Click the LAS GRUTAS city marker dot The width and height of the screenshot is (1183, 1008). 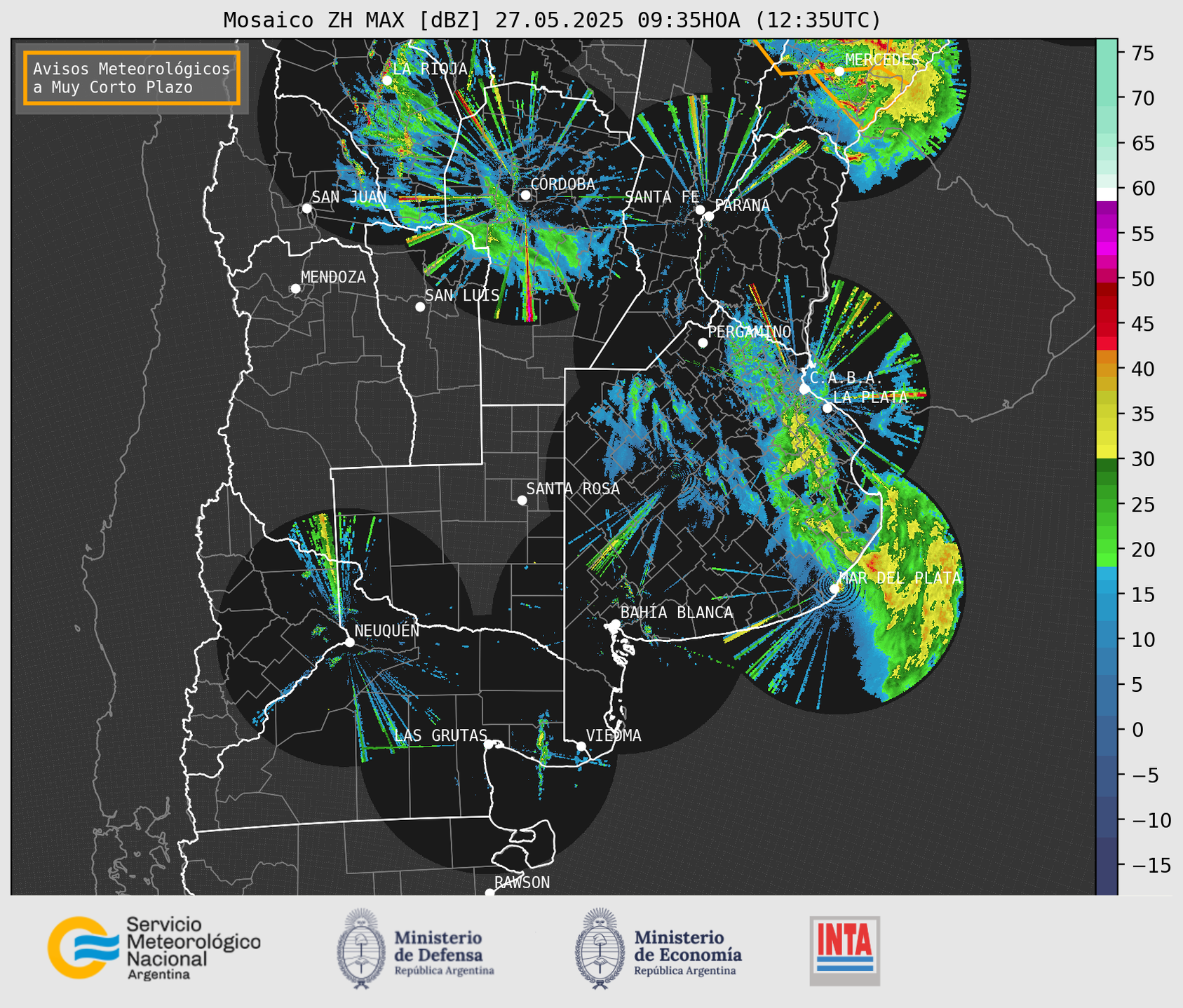point(489,744)
